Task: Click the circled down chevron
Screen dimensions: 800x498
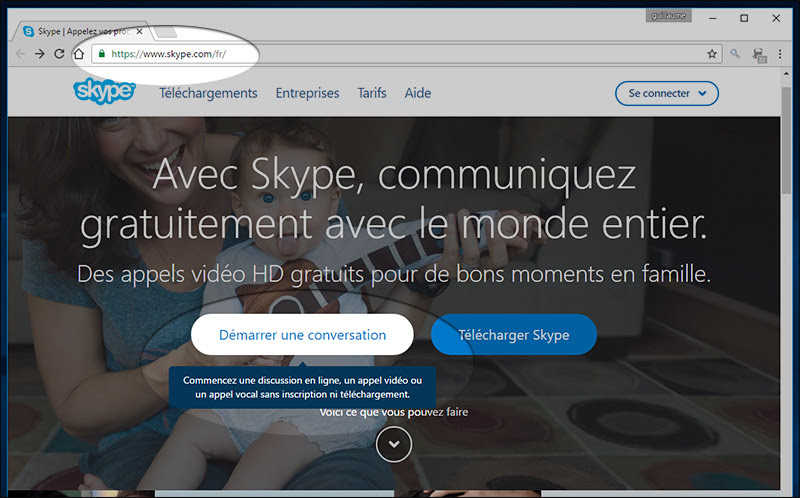Action: click(x=394, y=444)
